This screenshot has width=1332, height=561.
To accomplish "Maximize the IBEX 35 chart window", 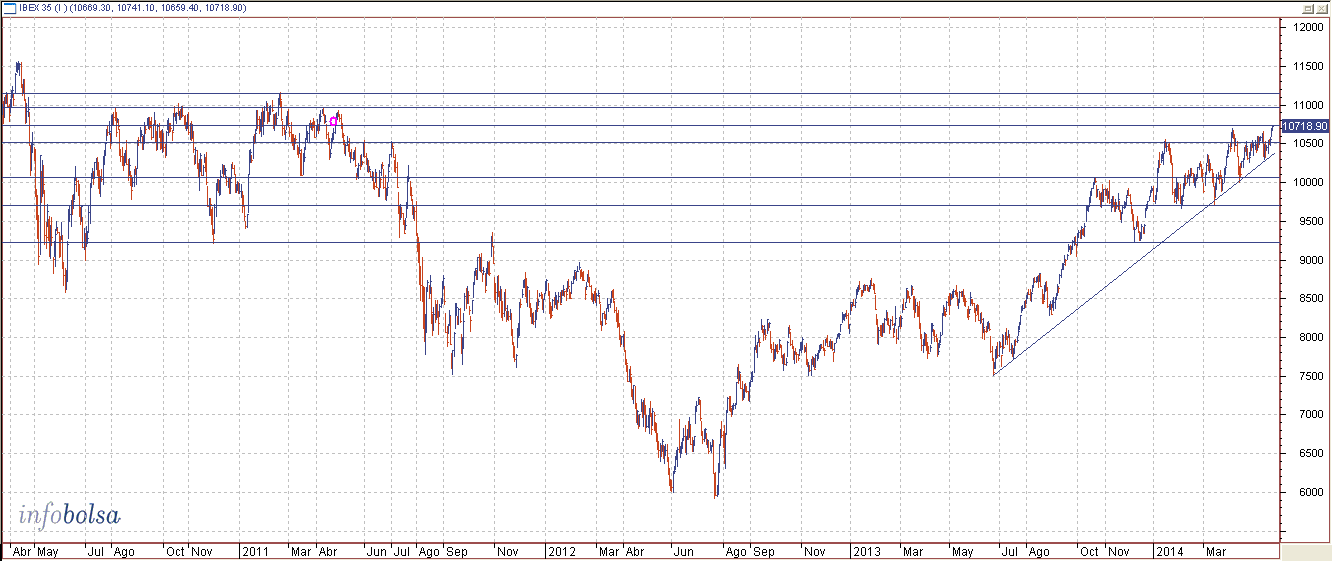I will click(x=1306, y=8).
